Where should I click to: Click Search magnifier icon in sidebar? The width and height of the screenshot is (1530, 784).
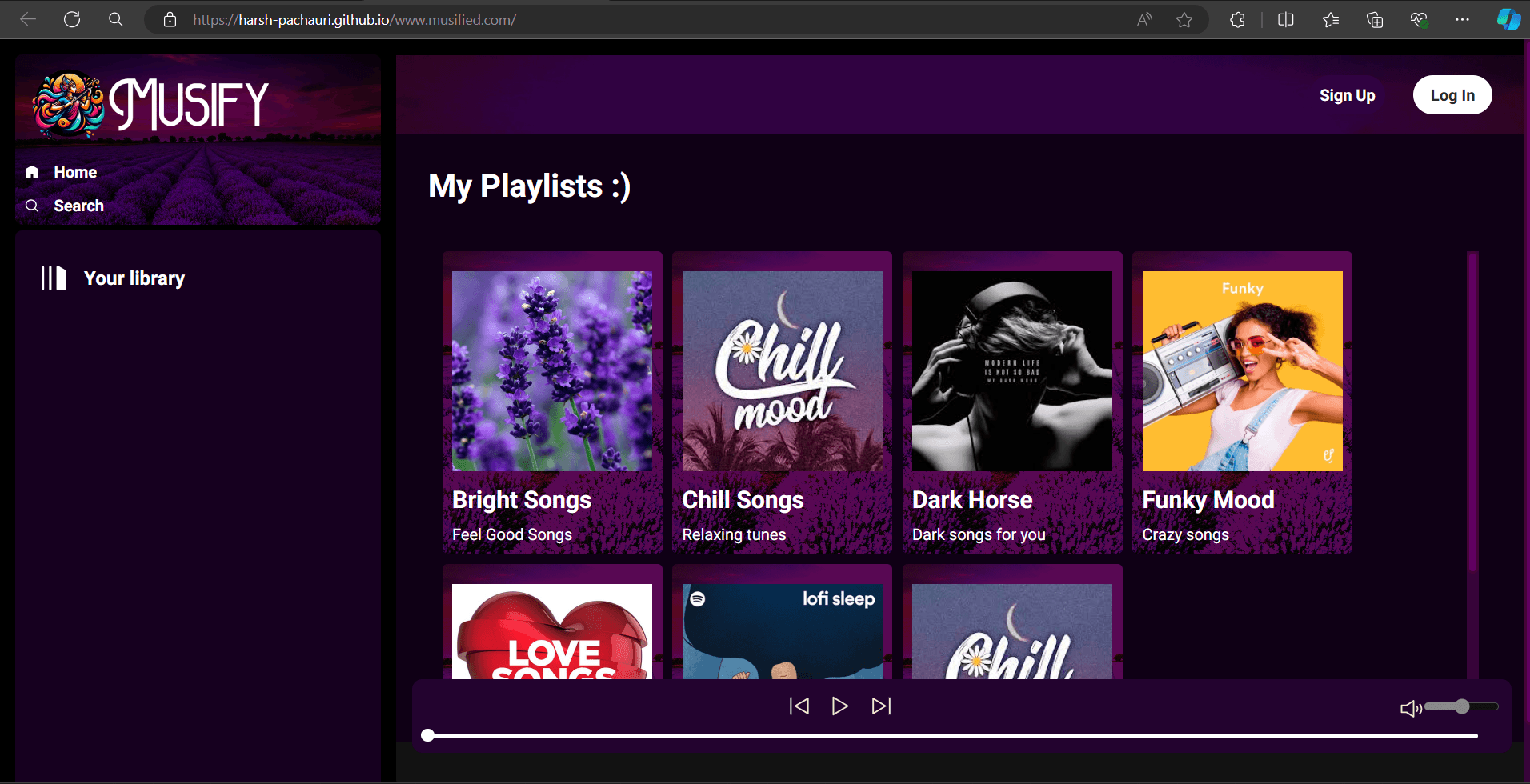(x=32, y=206)
